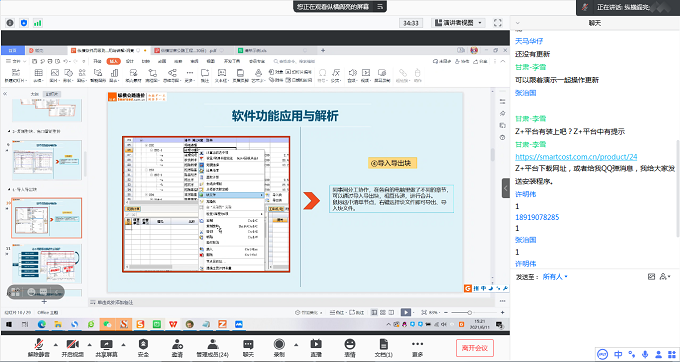Image resolution: width=680 pixels, height=362 pixels.
Task: Open the Security shield icon
Action: (x=143, y=348)
